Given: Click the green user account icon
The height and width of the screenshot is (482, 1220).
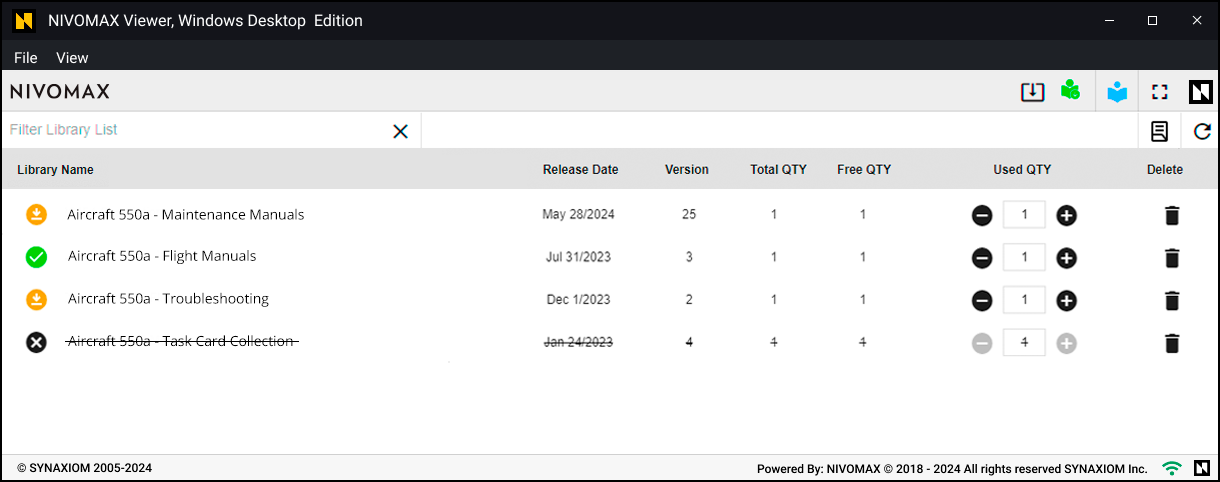Looking at the screenshot, I should coord(1071,91).
